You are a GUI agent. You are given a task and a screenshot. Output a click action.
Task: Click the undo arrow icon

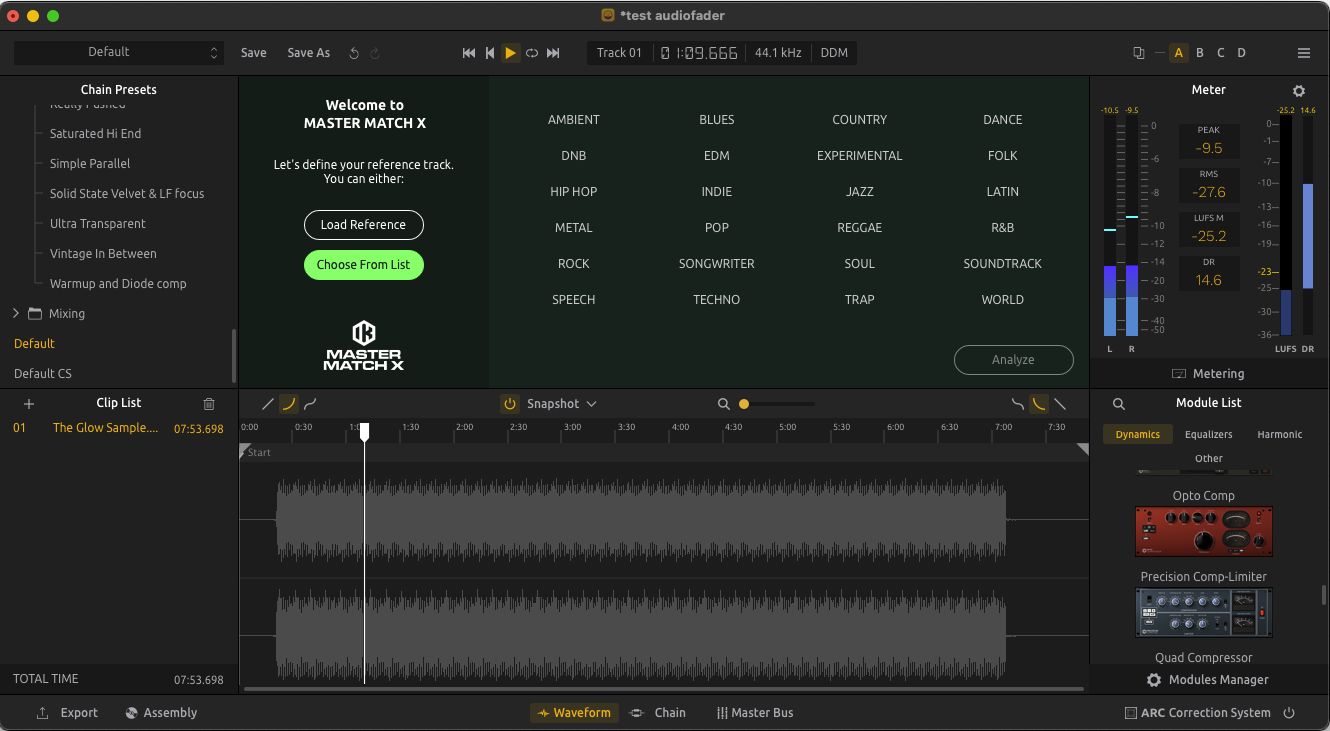point(354,53)
